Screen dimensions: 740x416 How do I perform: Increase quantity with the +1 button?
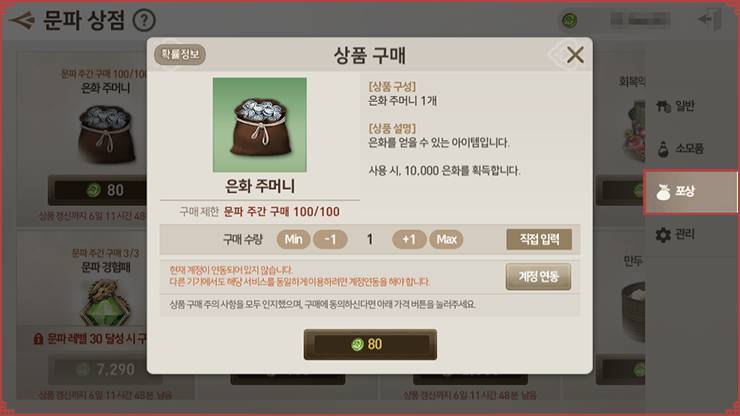(x=409, y=239)
